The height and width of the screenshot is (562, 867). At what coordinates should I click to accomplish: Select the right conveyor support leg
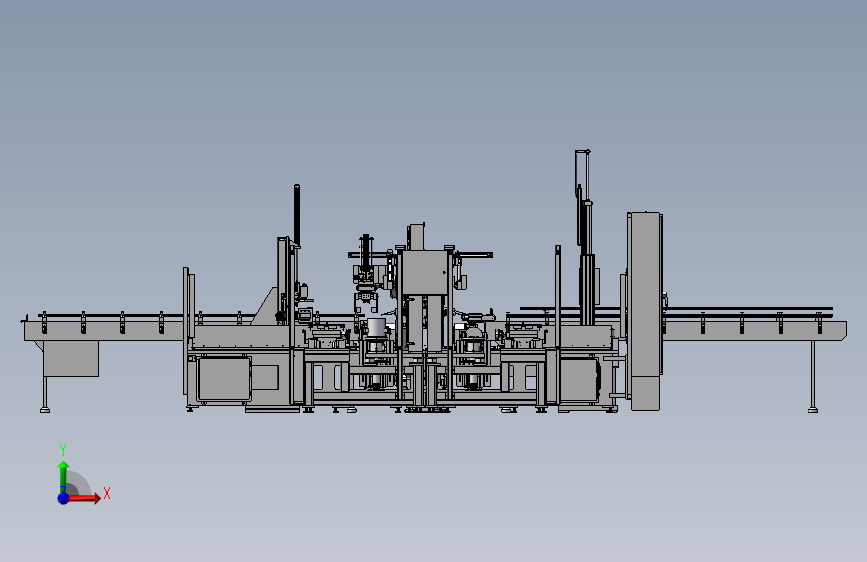tap(813, 377)
